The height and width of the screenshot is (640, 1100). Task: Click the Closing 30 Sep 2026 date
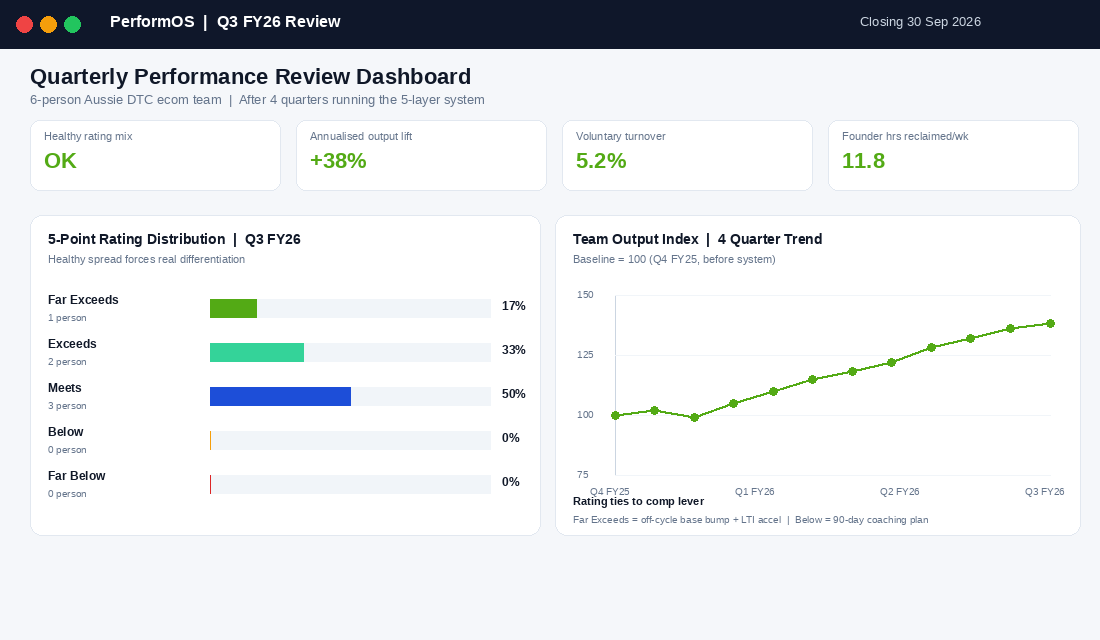click(920, 22)
